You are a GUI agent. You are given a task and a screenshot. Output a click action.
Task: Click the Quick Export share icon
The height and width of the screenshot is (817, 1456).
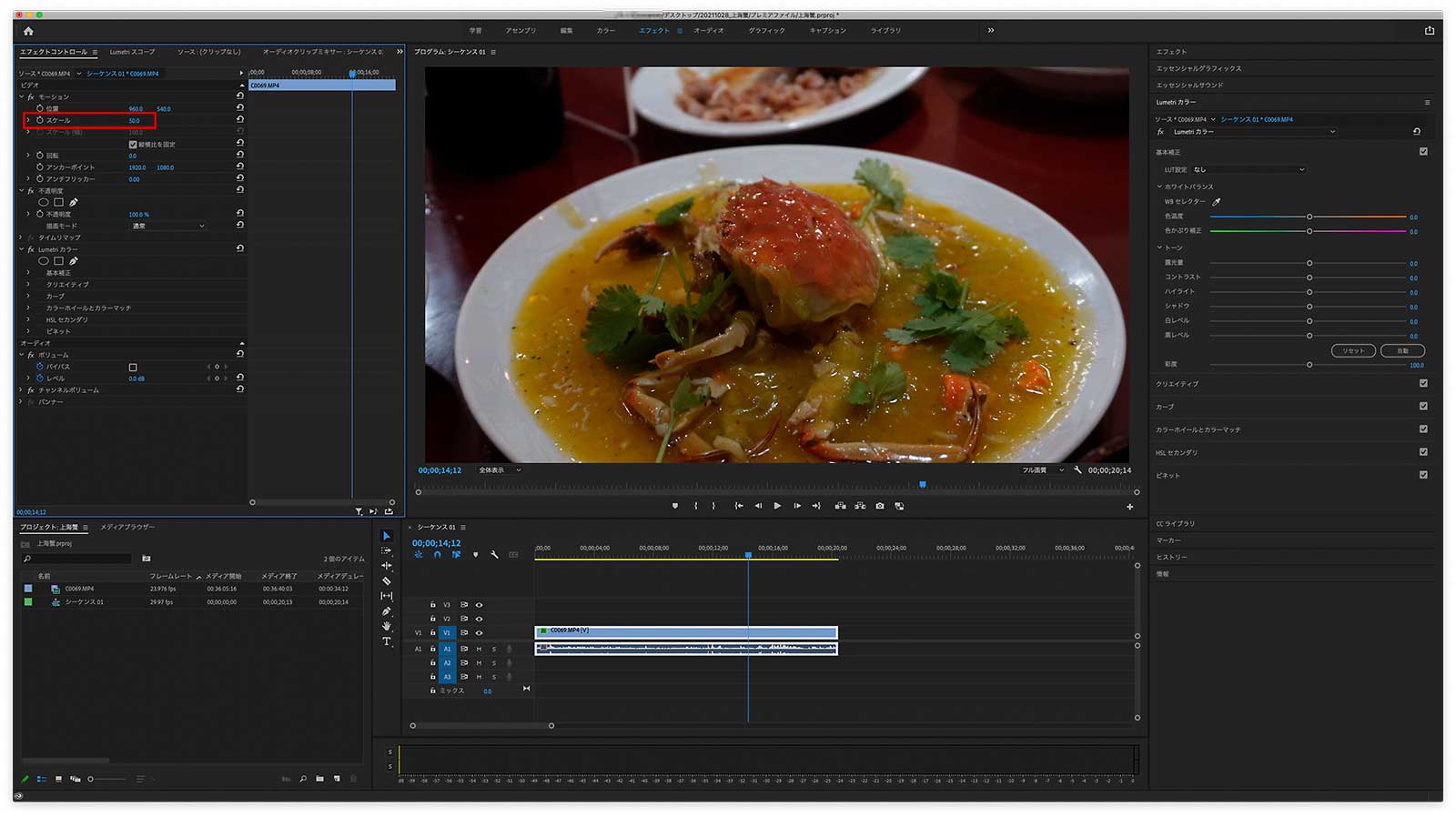click(1430, 30)
